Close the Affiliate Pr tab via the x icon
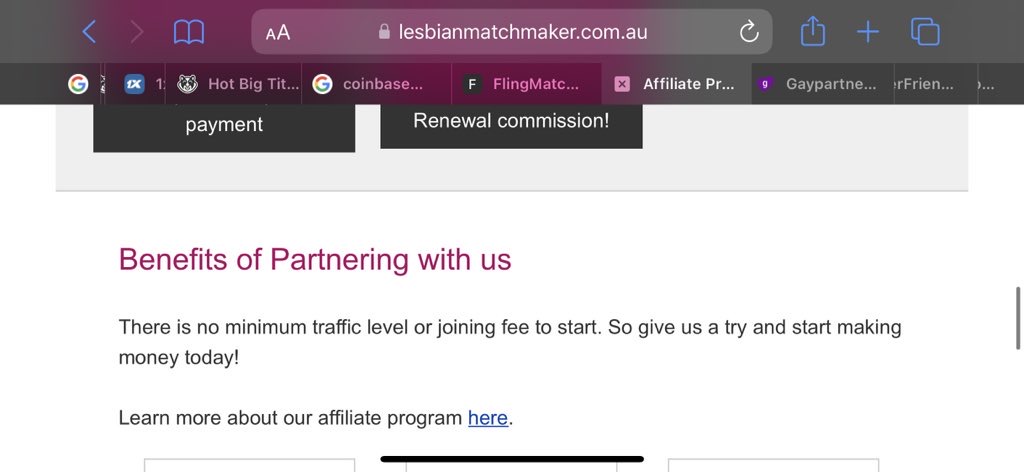Viewport: 1024px width, 472px height. point(622,84)
